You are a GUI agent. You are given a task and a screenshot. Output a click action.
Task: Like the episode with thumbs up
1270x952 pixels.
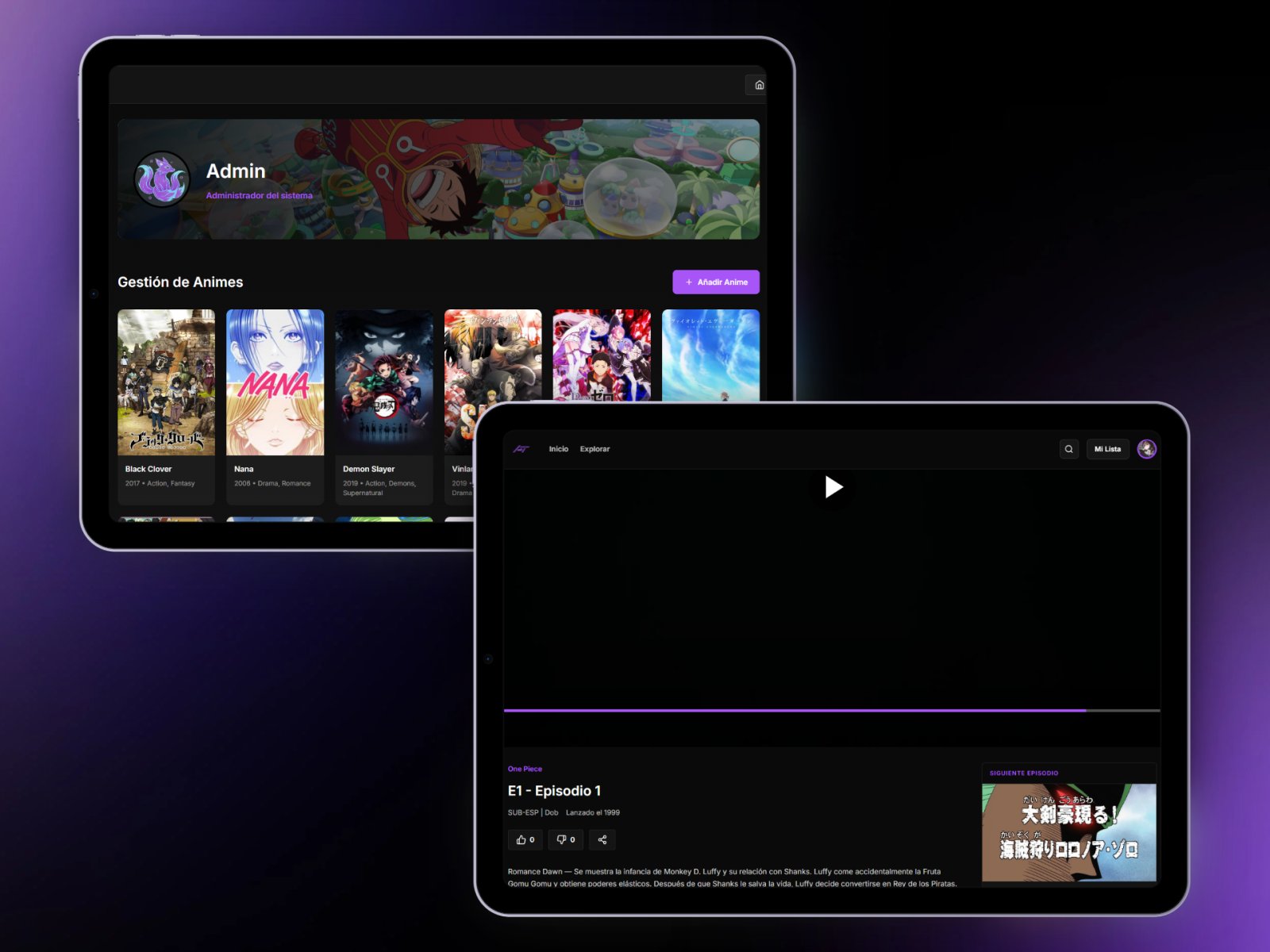(525, 839)
